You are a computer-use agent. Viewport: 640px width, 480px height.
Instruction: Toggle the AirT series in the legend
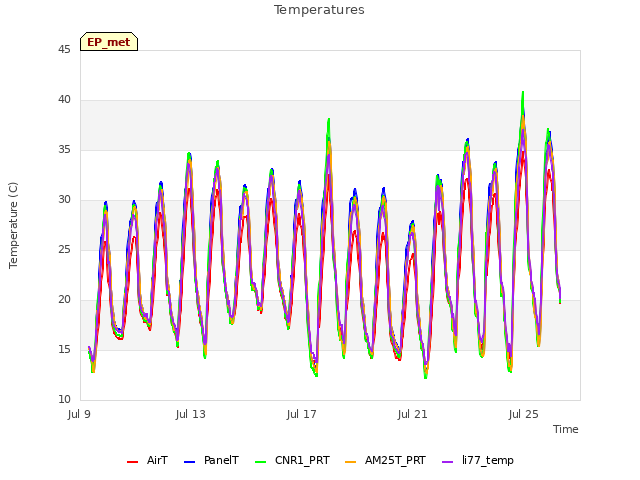coord(147,461)
